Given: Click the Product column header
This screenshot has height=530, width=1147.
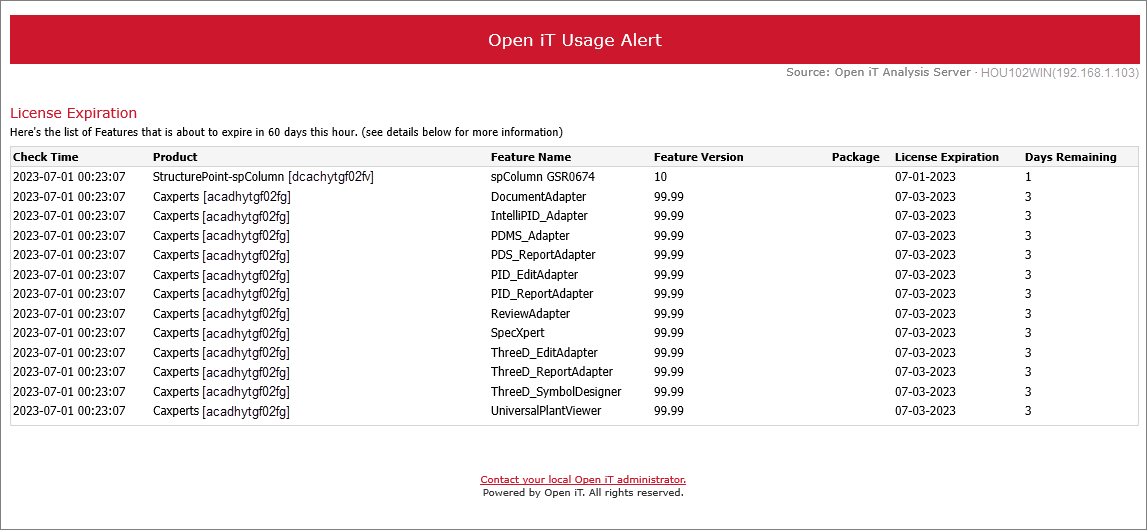Looking at the screenshot, I should coord(175,157).
